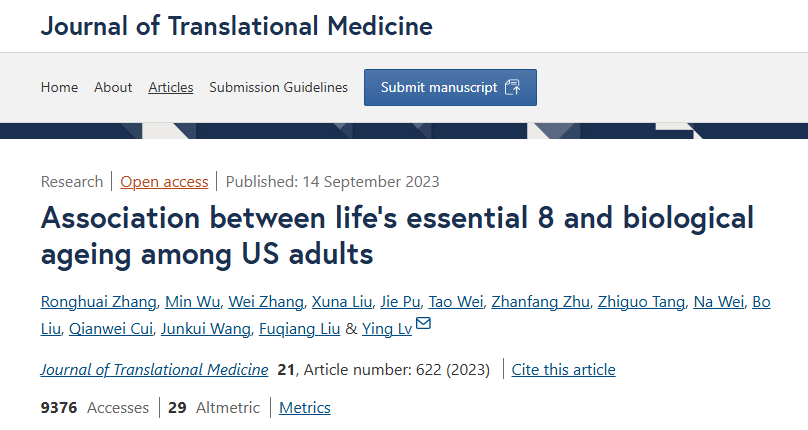Click the Submit manuscript button

[x=450, y=88]
